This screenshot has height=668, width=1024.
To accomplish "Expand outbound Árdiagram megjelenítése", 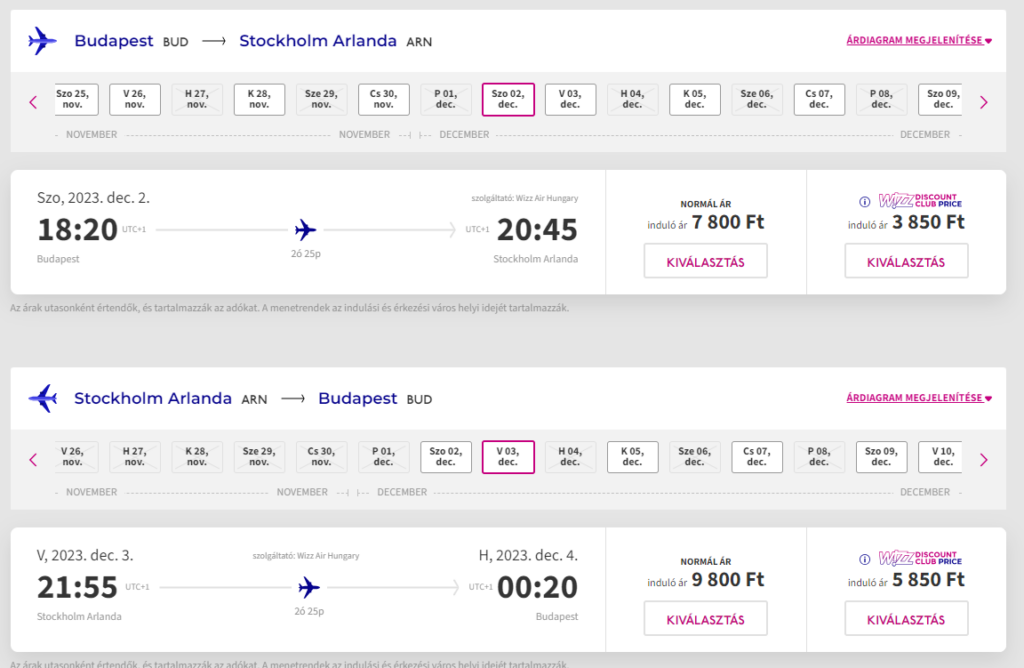I will (x=919, y=40).
